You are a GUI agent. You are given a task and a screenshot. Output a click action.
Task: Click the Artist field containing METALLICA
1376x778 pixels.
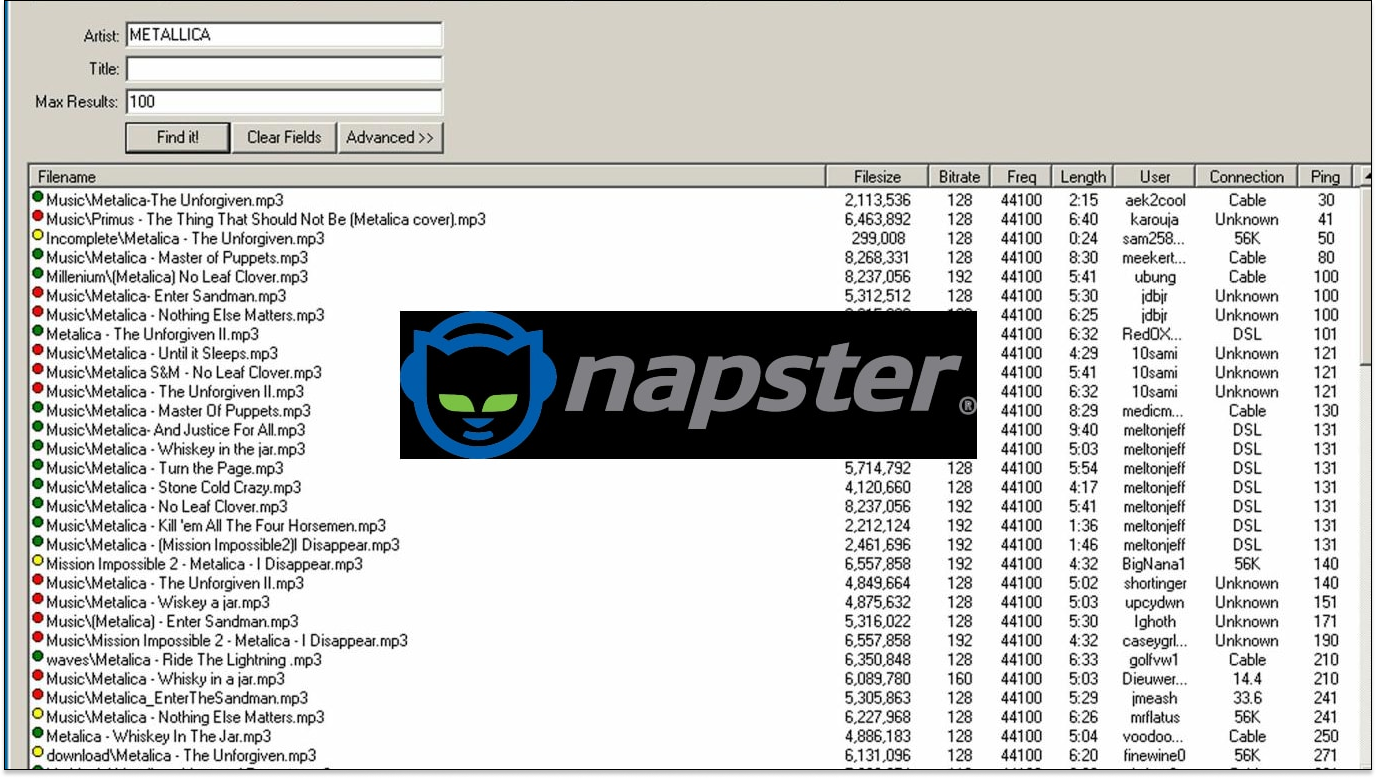tap(284, 35)
